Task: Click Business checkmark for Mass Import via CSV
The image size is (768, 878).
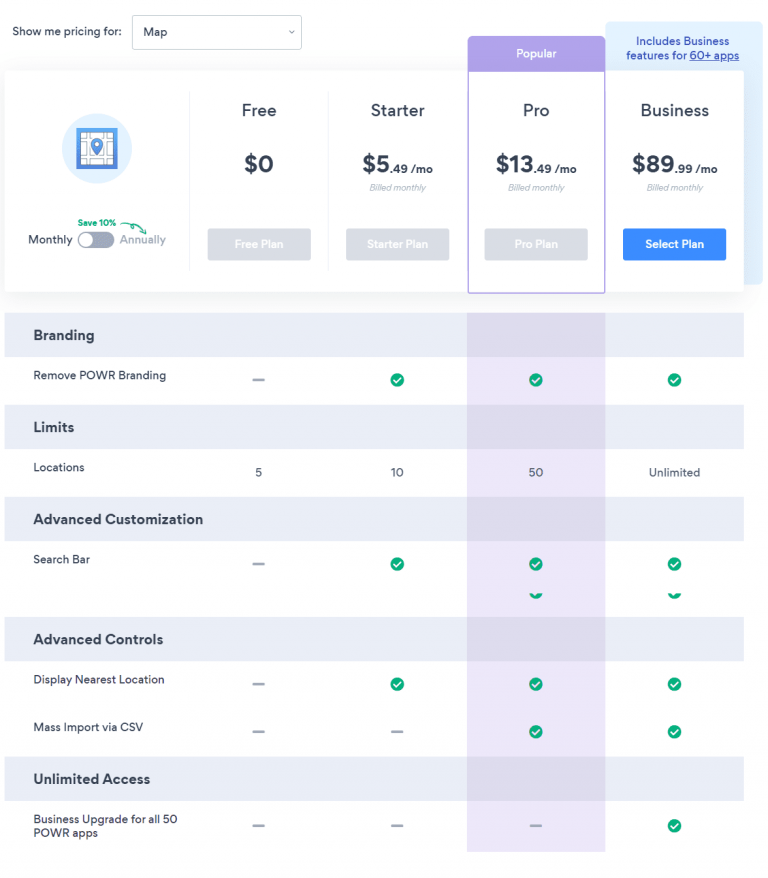Action: (x=674, y=732)
